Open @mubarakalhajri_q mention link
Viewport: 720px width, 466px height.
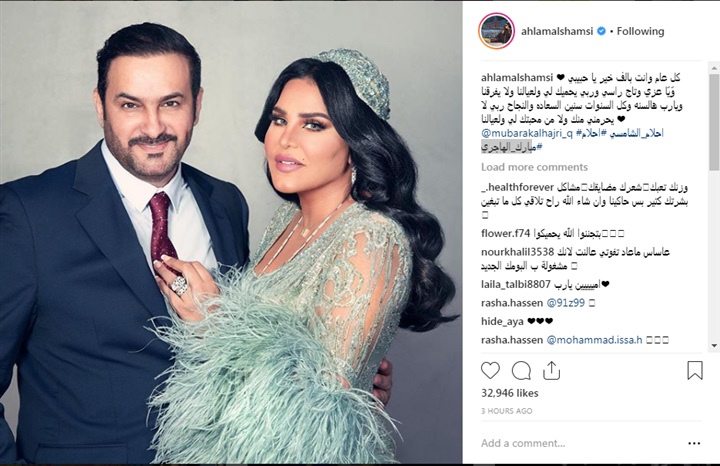(527, 134)
